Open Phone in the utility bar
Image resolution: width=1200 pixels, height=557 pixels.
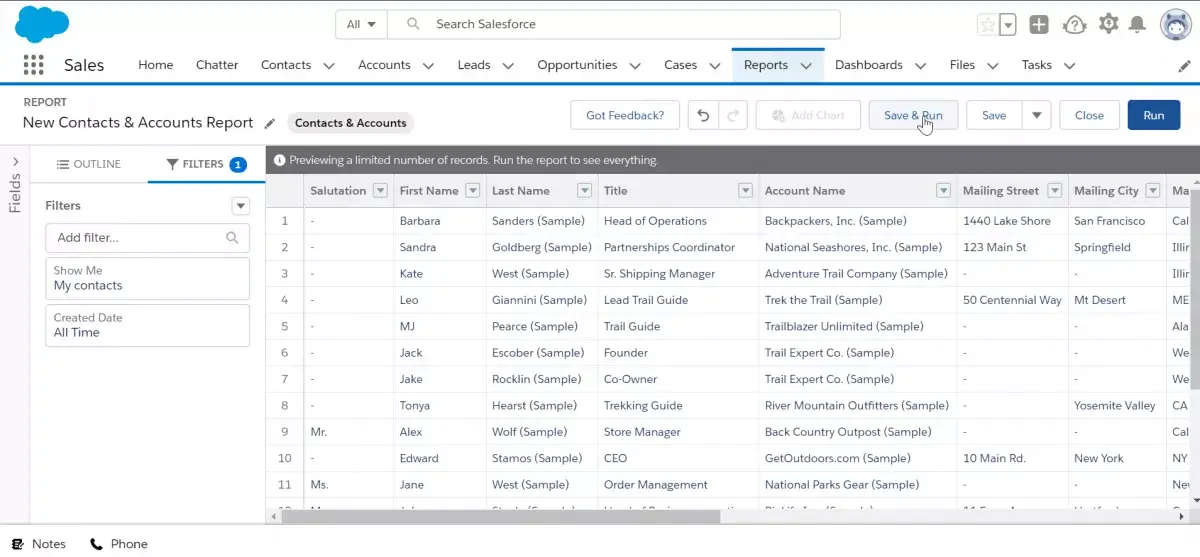(x=119, y=544)
